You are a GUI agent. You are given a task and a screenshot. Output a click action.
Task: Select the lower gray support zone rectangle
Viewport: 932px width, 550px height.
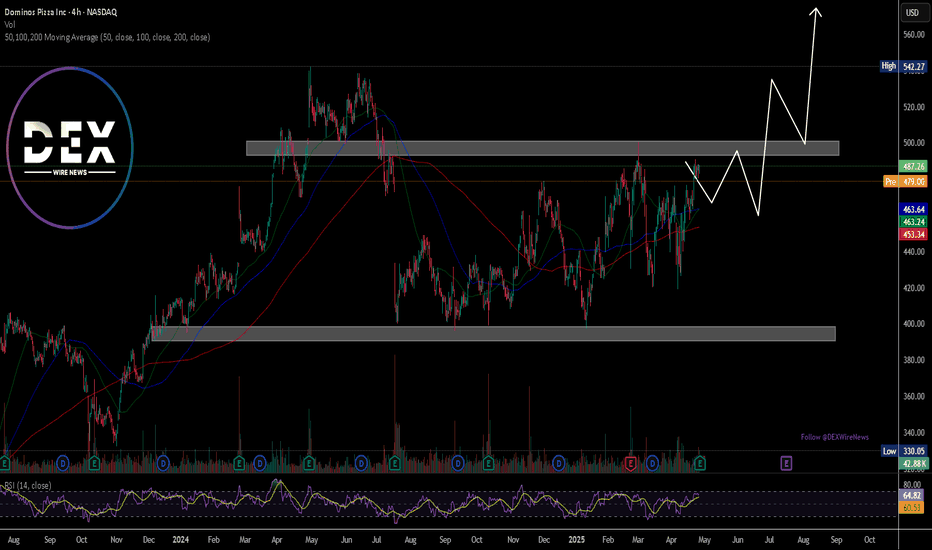[x=493, y=334]
